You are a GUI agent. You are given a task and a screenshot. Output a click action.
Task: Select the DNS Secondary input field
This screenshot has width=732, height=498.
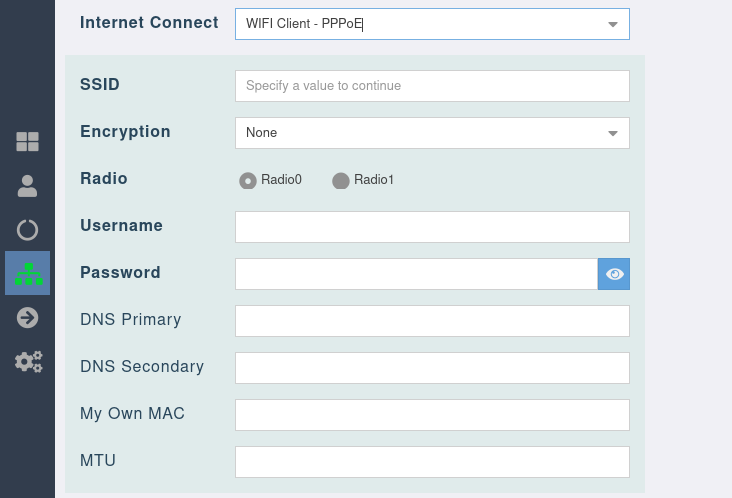click(x=432, y=368)
